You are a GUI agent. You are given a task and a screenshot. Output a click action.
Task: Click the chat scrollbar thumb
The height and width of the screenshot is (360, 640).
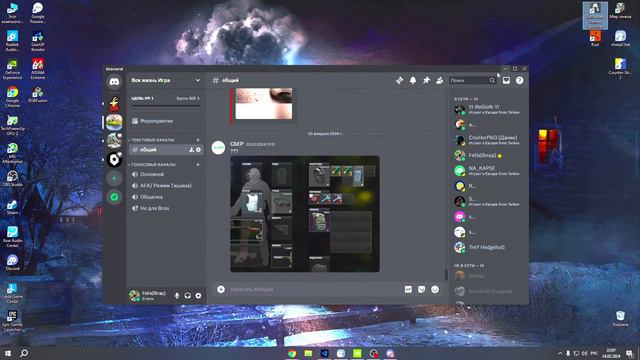(x=446, y=275)
